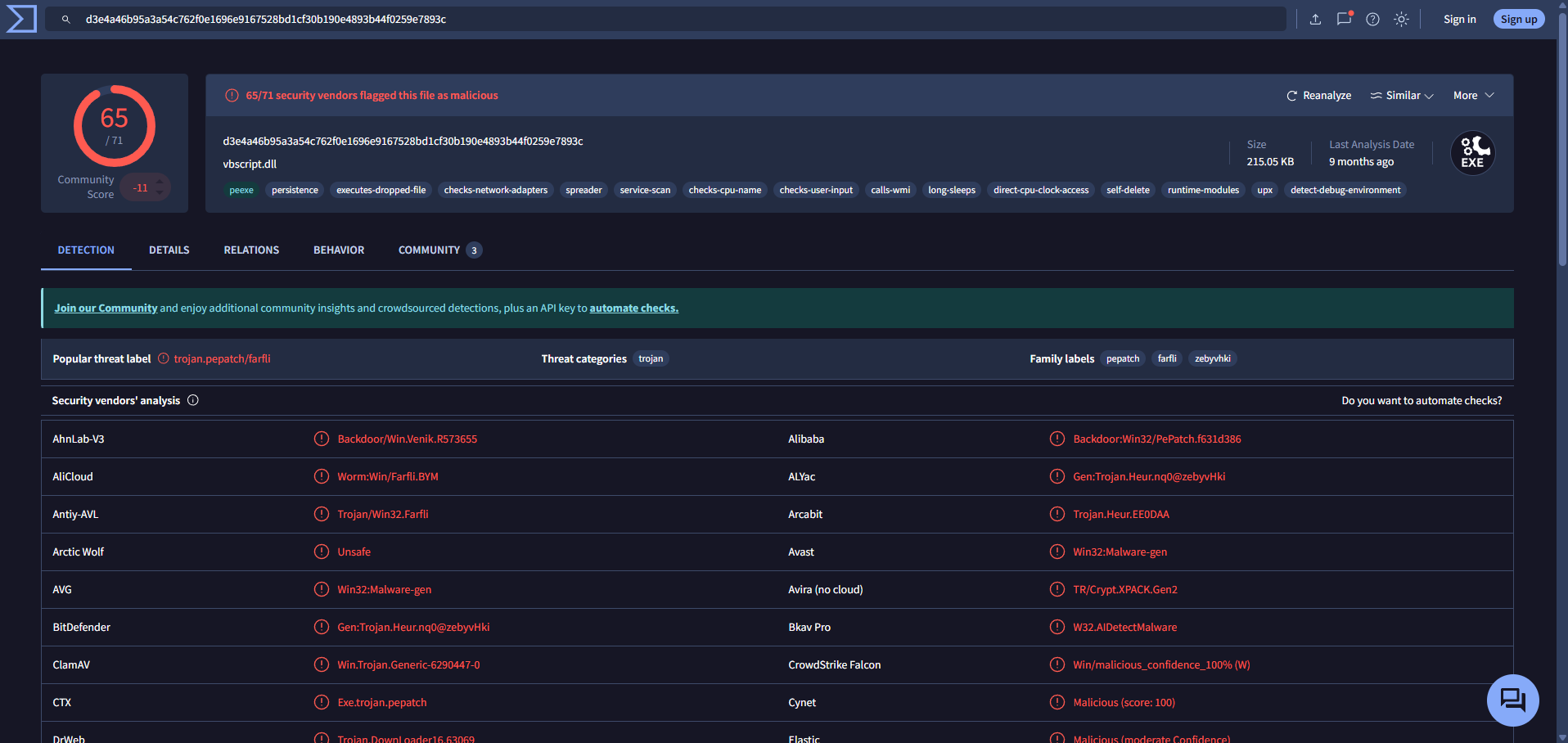
Task: Focus the hash search field
Action: pos(665,19)
